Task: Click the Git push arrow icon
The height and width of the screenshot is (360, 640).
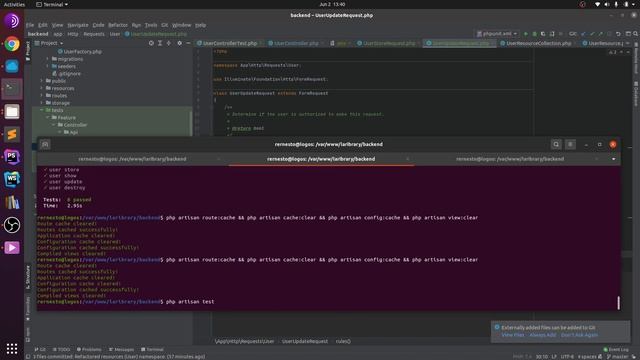Action: tap(600, 34)
